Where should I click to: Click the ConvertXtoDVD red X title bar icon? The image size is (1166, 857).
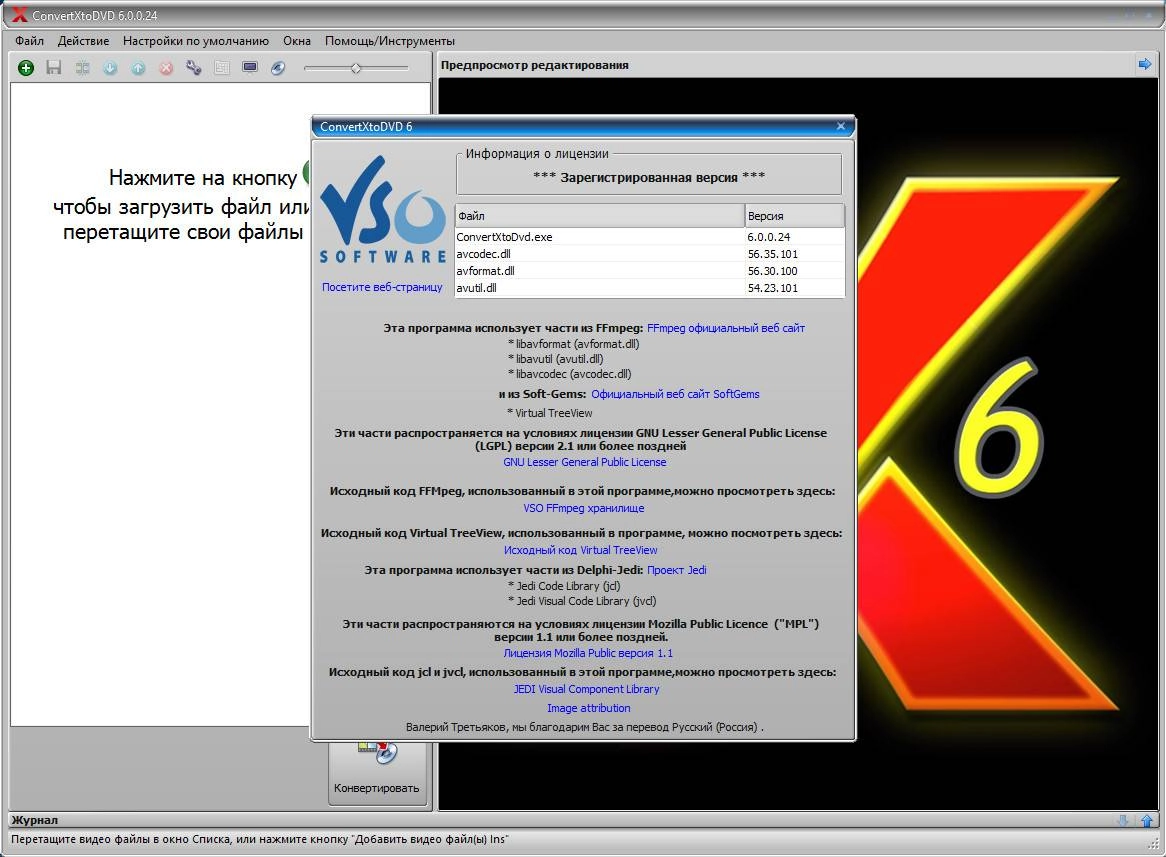[x=20, y=15]
